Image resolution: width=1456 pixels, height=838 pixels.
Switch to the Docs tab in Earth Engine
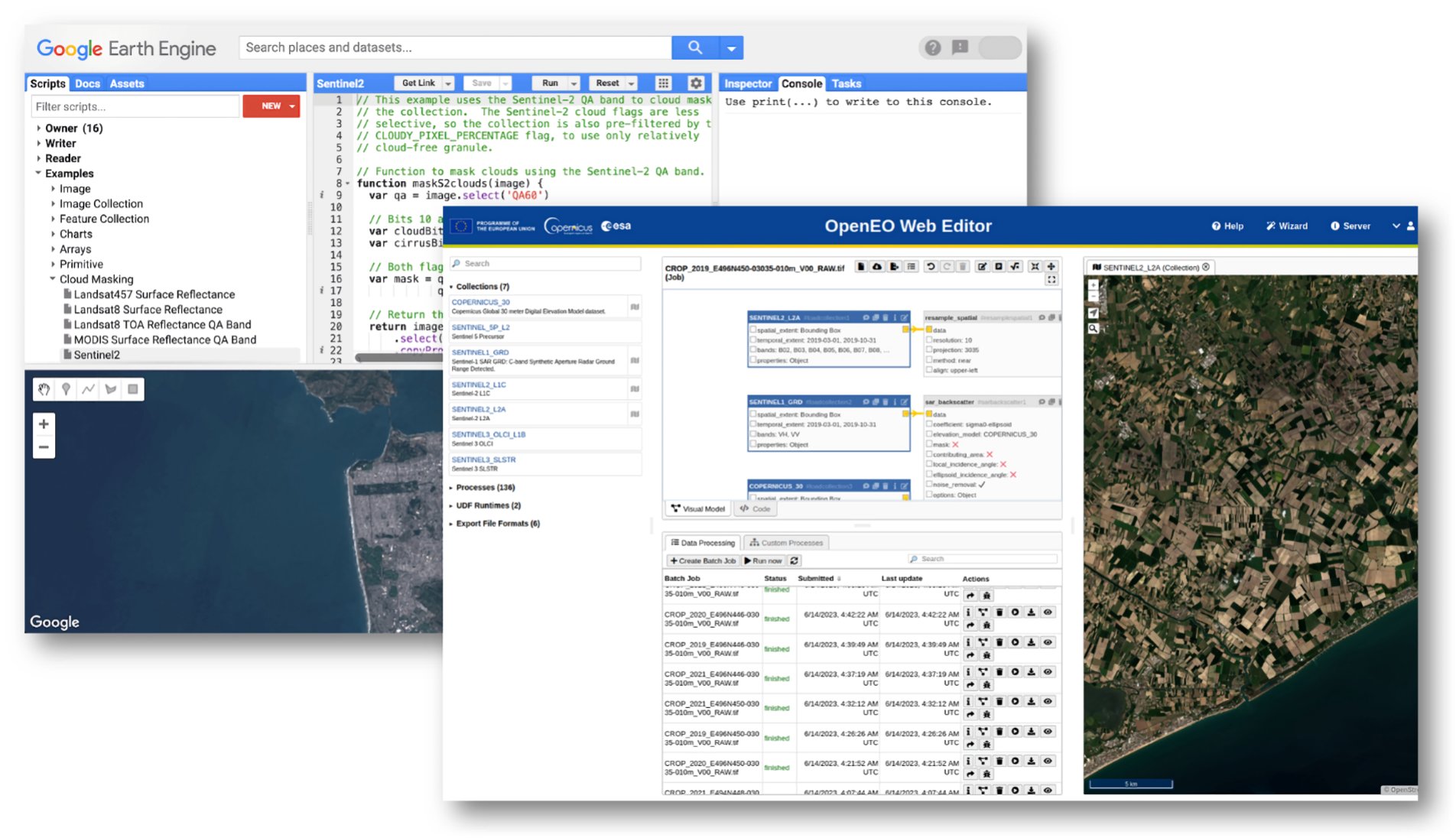click(x=87, y=84)
